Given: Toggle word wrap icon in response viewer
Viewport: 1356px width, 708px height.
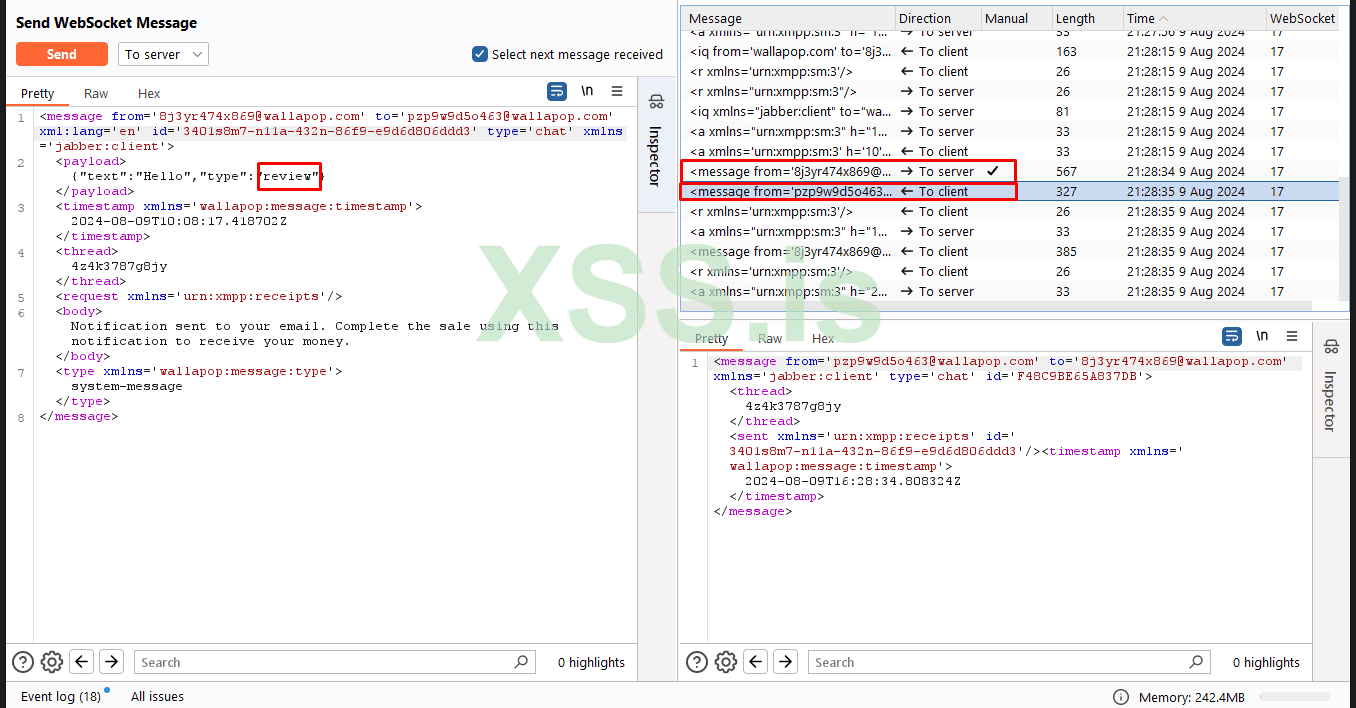Looking at the screenshot, I should click(x=1232, y=336).
